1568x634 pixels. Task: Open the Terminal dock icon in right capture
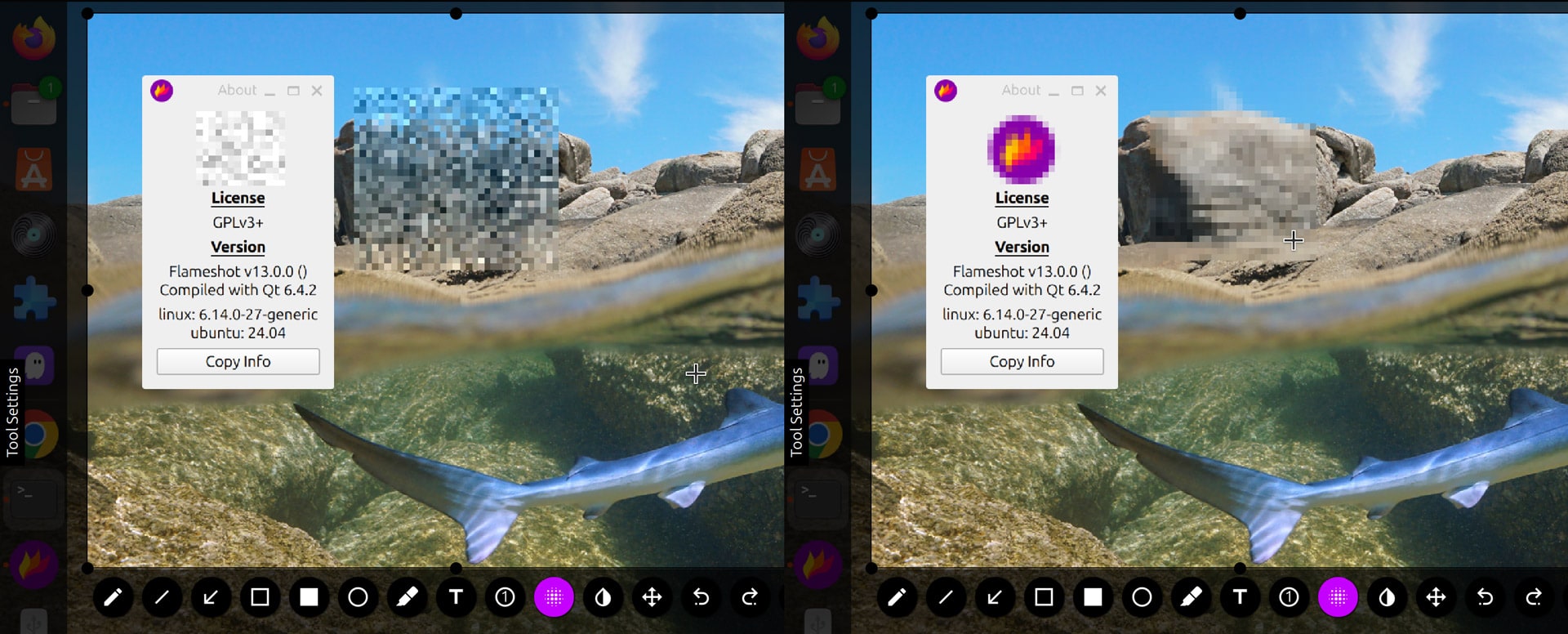pos(817,498)
